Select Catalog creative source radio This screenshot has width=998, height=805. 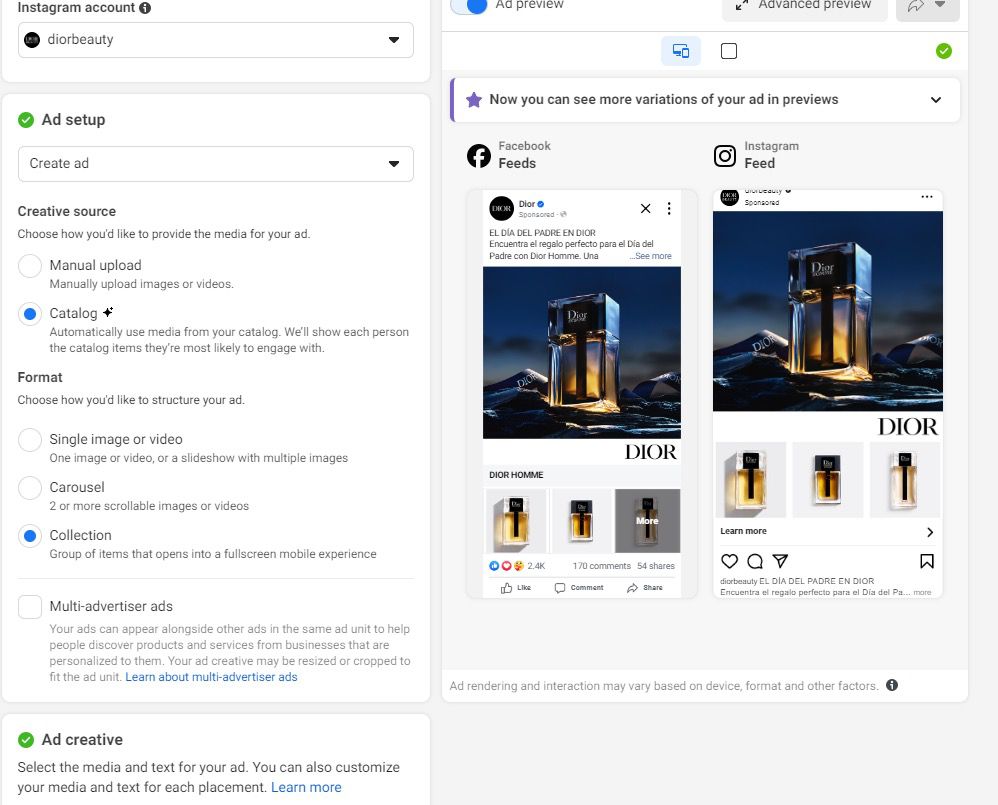[30, 314]
